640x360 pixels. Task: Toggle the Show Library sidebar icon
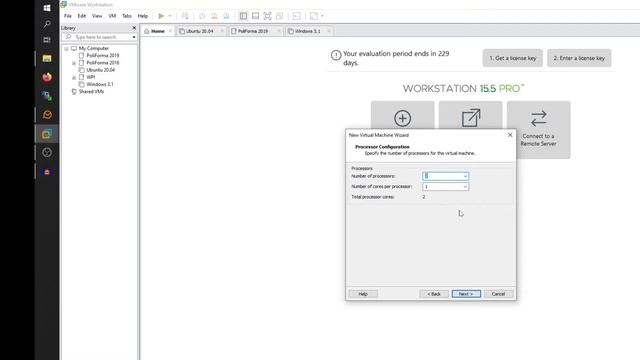243,16
